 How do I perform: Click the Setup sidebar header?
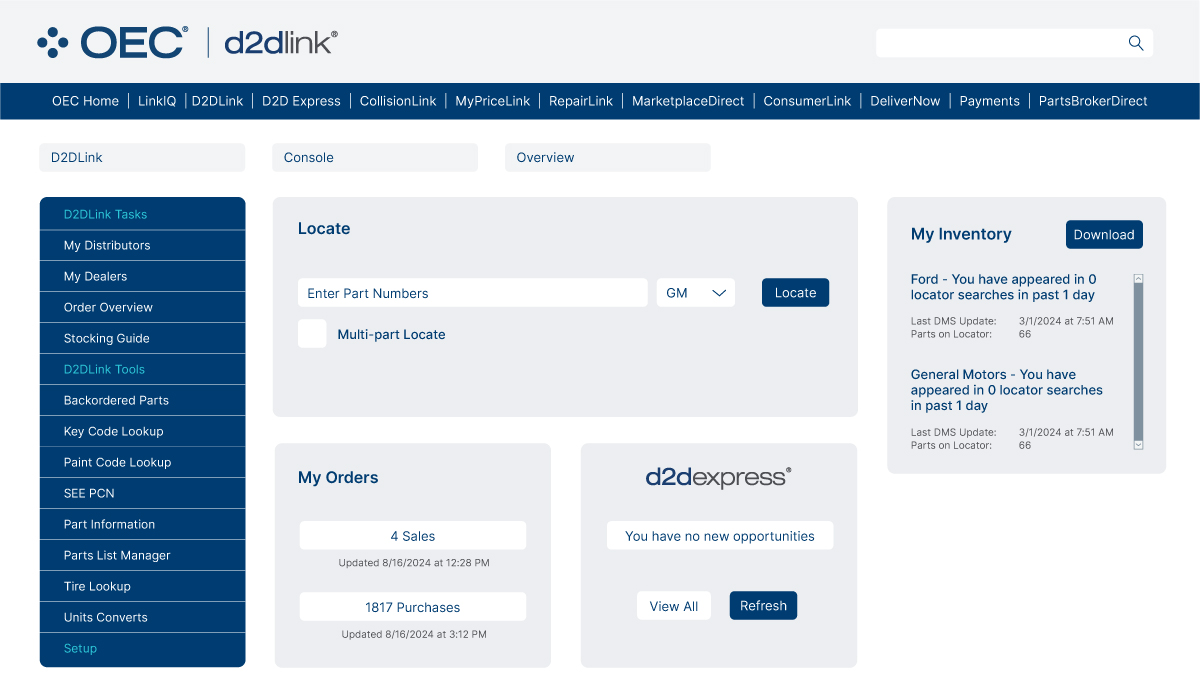coord(142,649)
